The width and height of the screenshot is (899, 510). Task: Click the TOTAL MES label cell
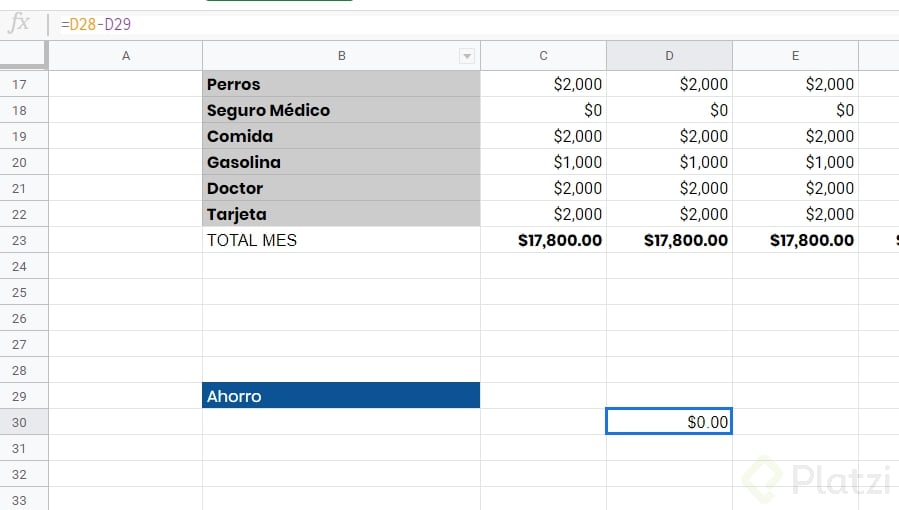(341, 240)
